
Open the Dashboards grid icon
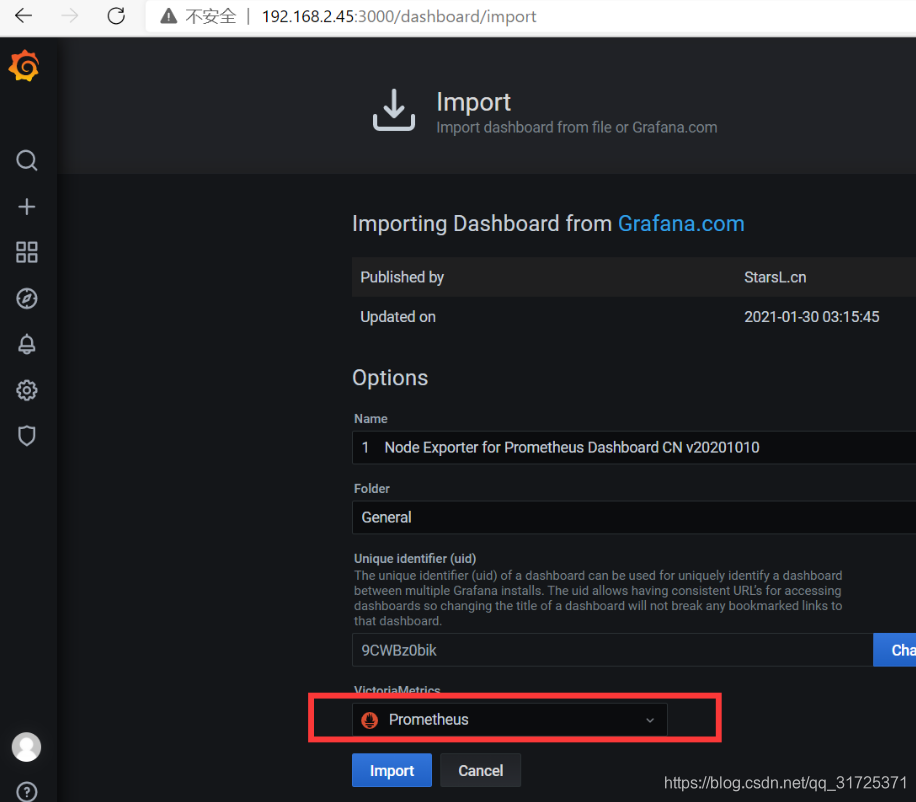[x=26, y=252]
